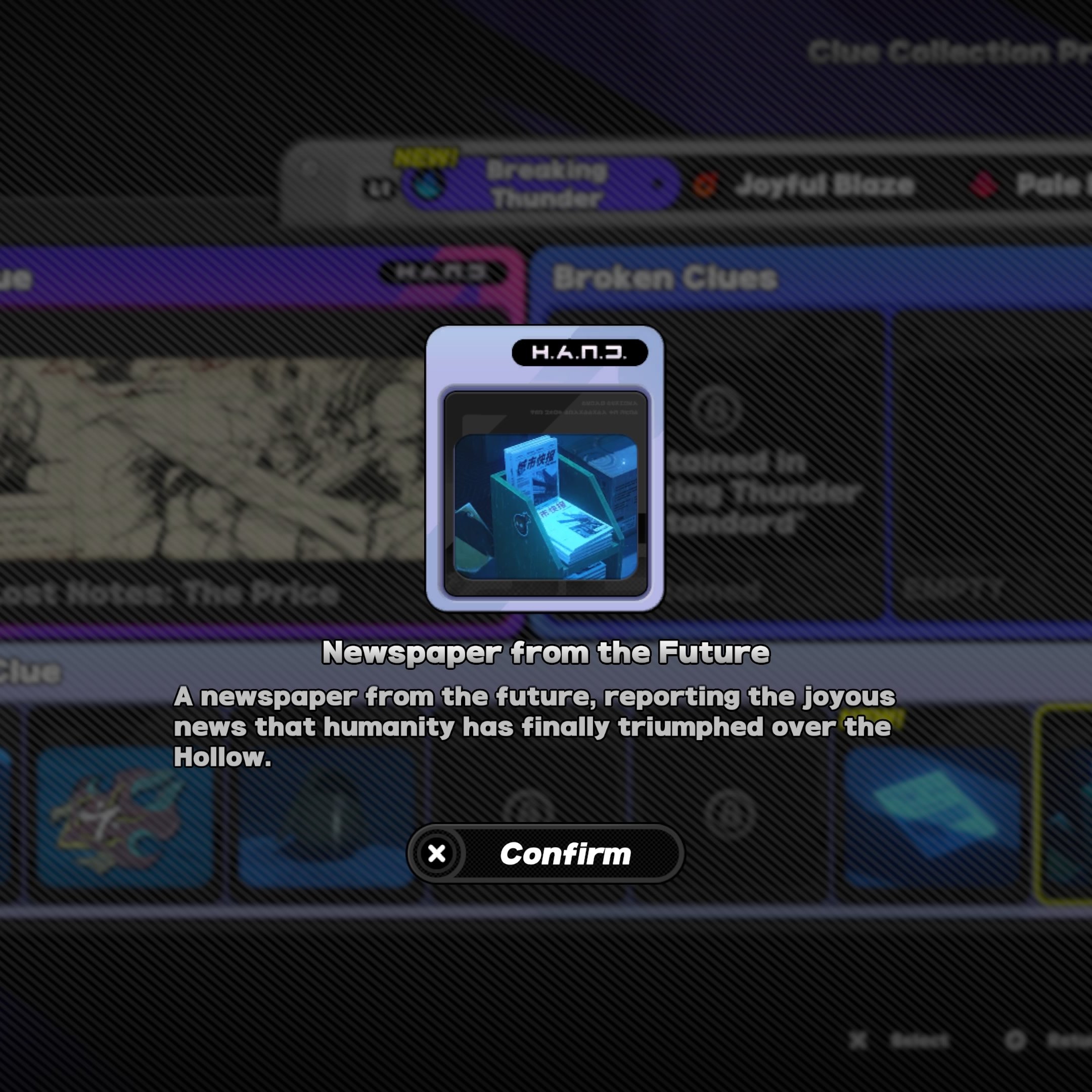
Task: Select the red diamond Pale tab icon
Action: (984, 185)
